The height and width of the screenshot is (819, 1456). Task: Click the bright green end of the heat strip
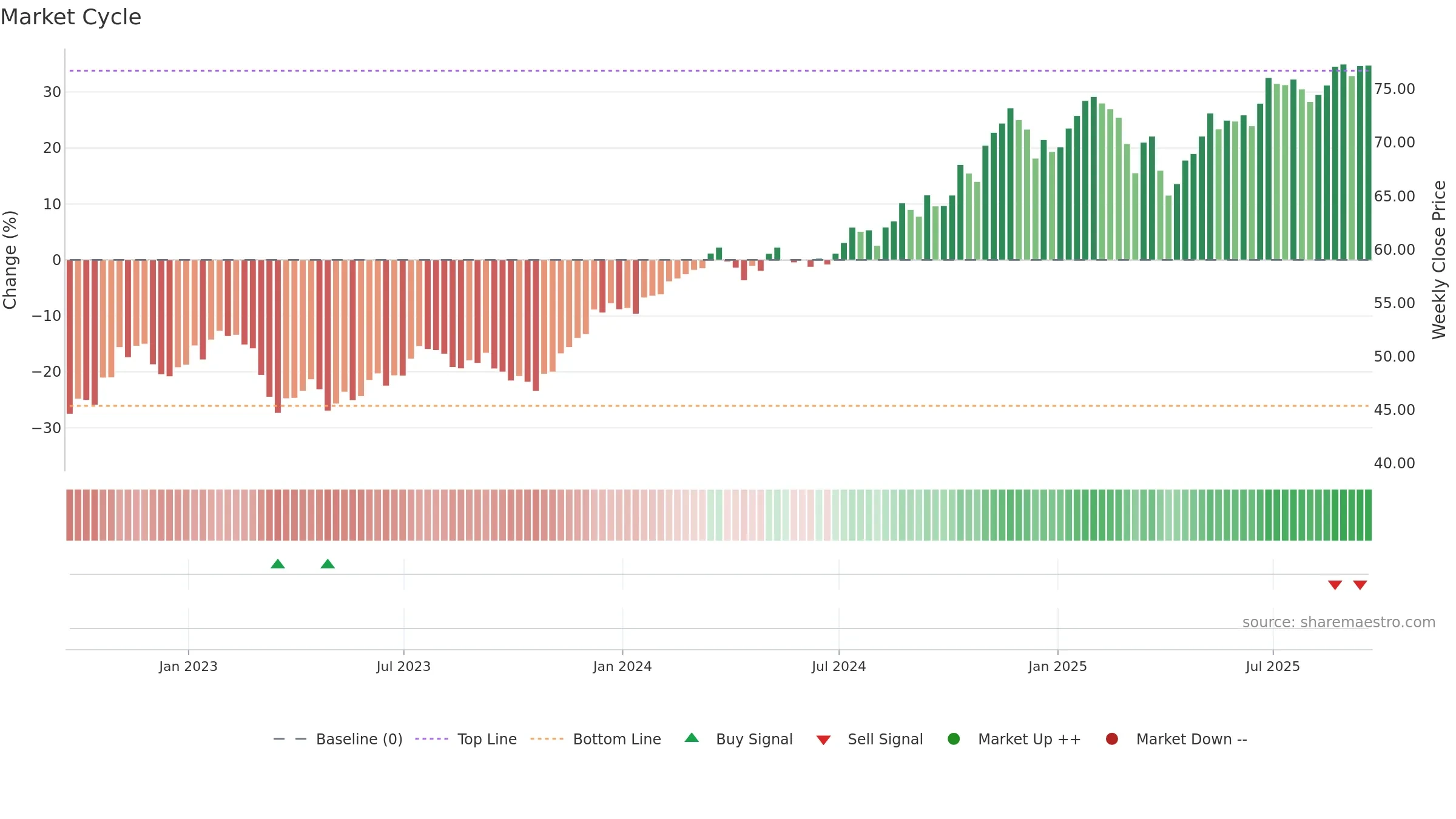click(1368, 515)
